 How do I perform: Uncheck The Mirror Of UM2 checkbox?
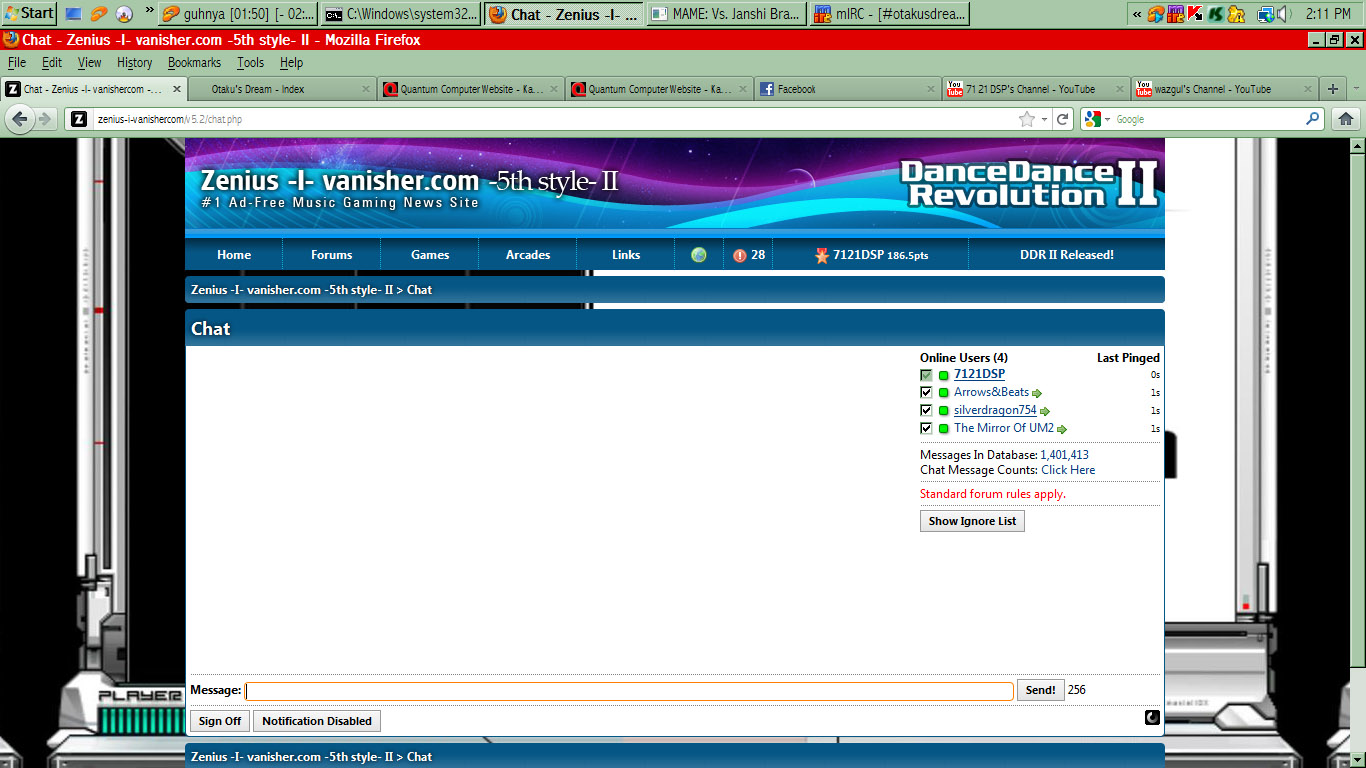pyautogui.click(x=926, y=429)
